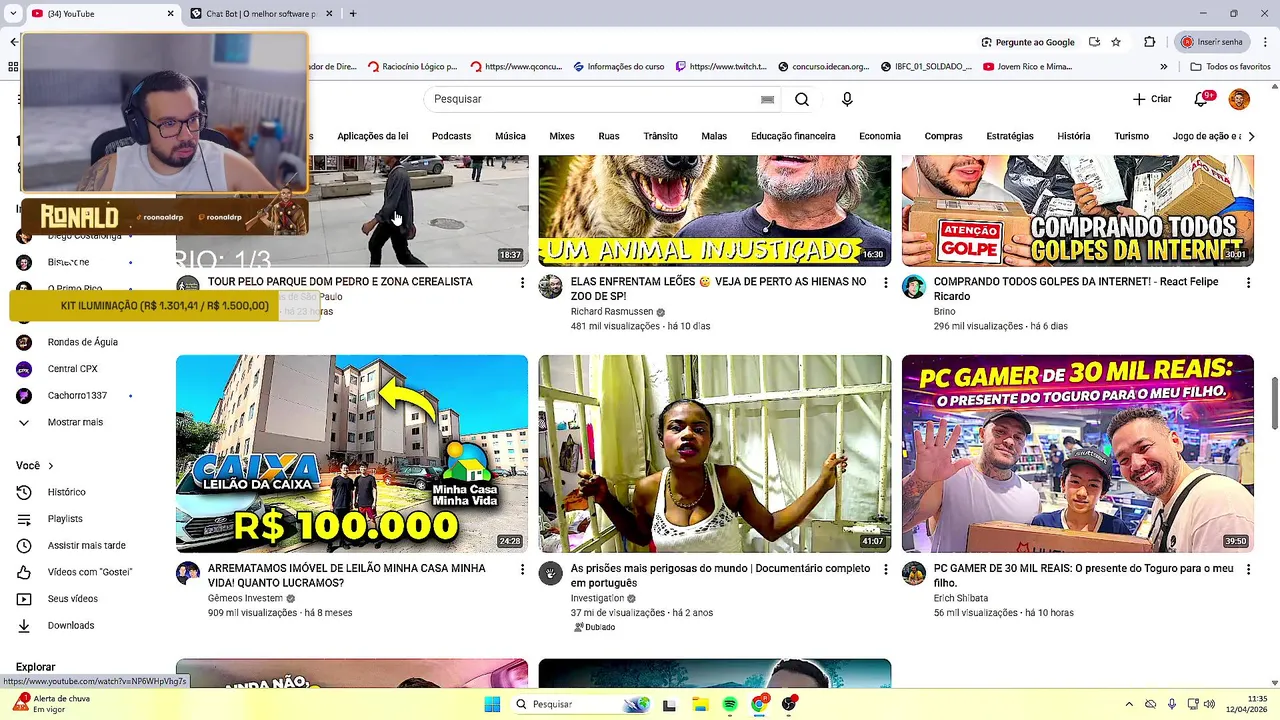Open the twitch.tv bookmark

[721, 67]
